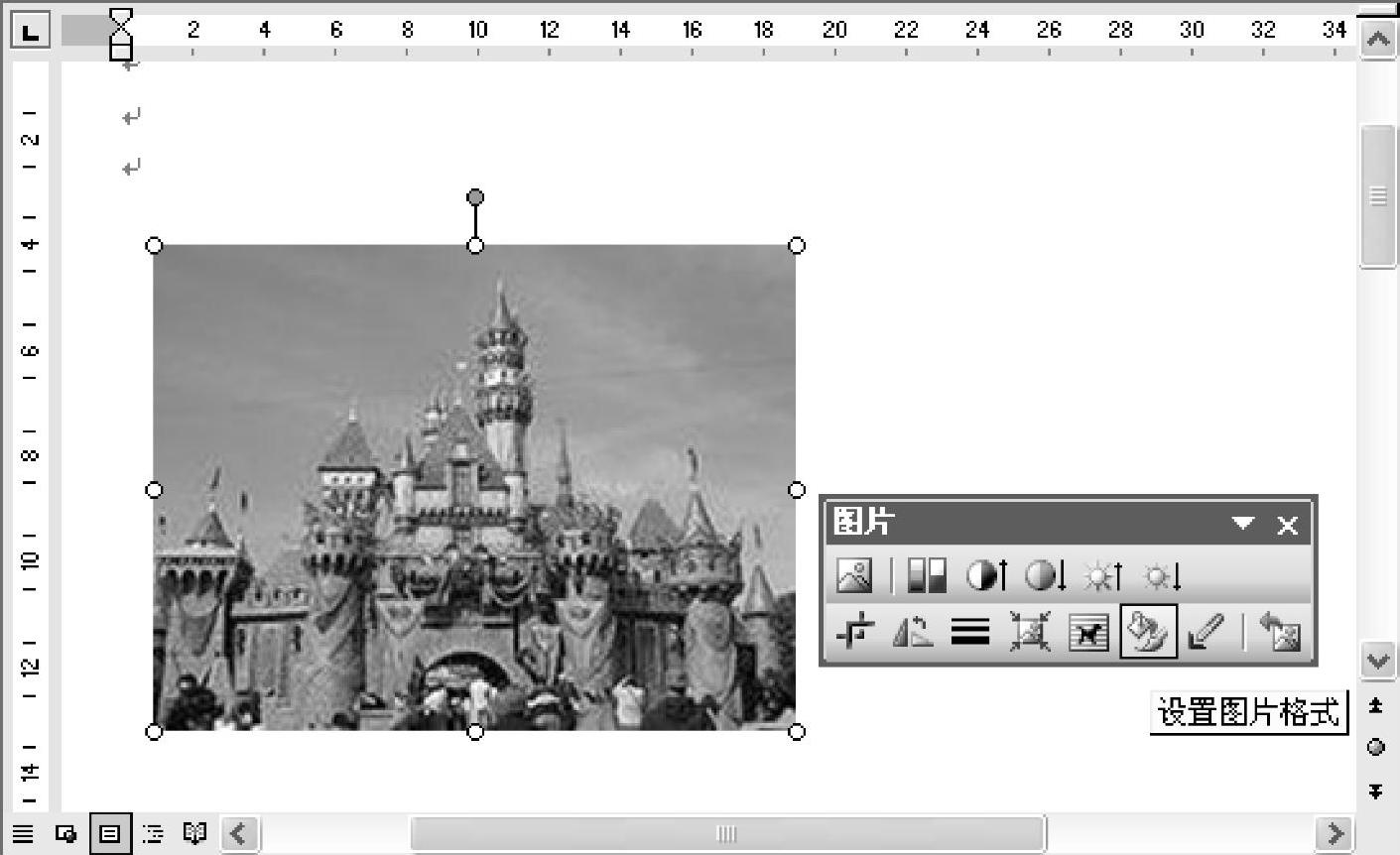1400x855 pixels.
Task: Click the vertical scrollbar down arrow
Action: click(x=1377, y=660)
